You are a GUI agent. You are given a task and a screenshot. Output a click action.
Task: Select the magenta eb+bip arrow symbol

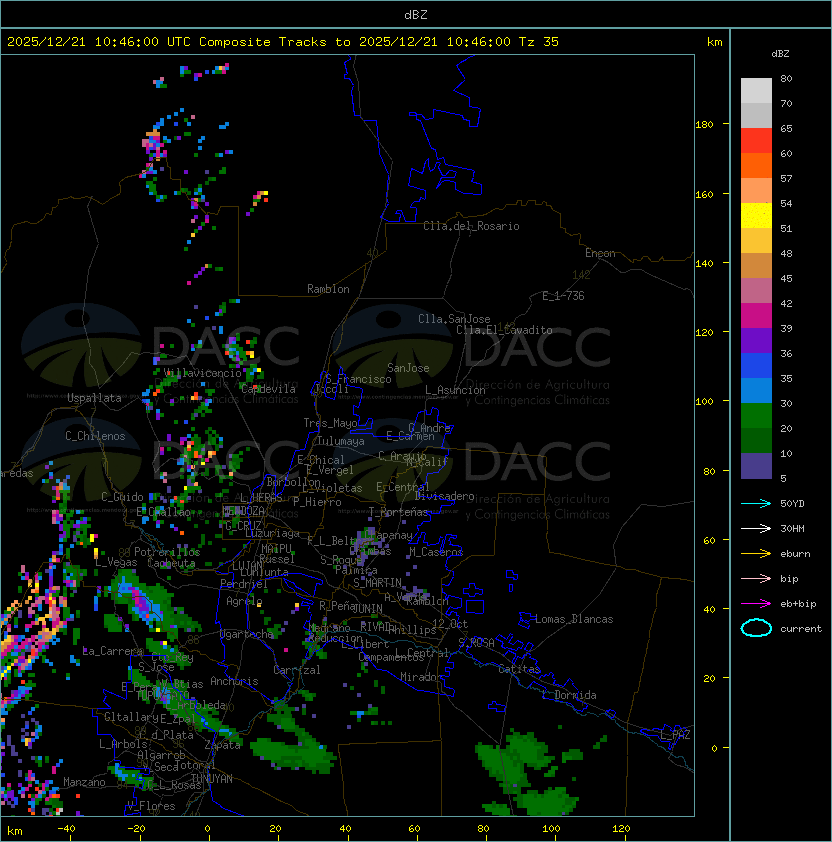[x=756, y=604]
